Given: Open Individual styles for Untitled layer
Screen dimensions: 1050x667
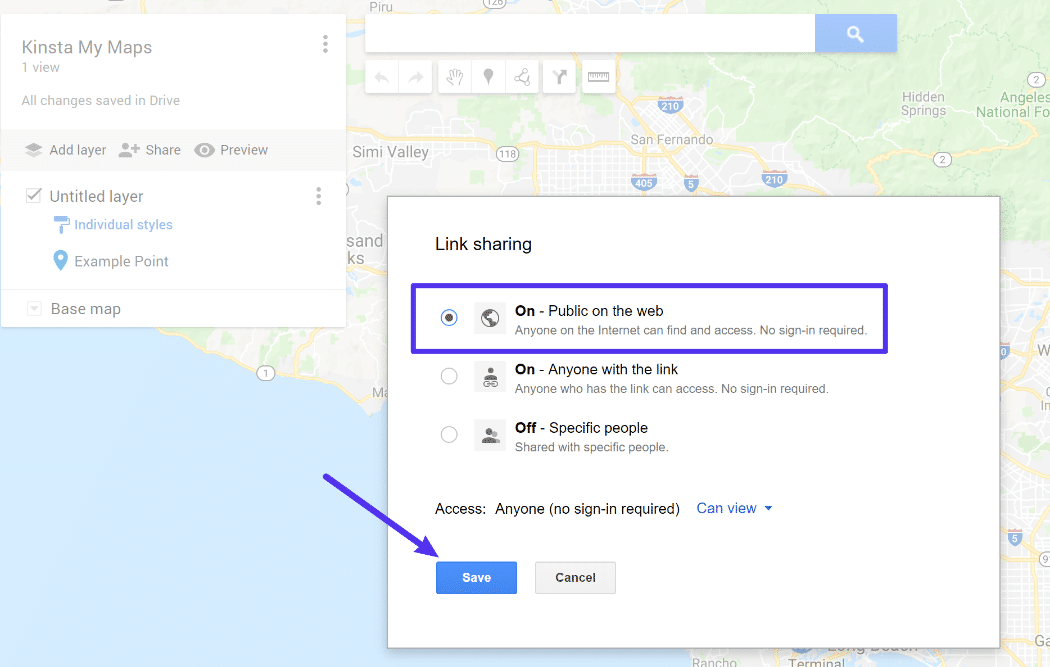Looking at the screenshot, I should pos(122,224).
